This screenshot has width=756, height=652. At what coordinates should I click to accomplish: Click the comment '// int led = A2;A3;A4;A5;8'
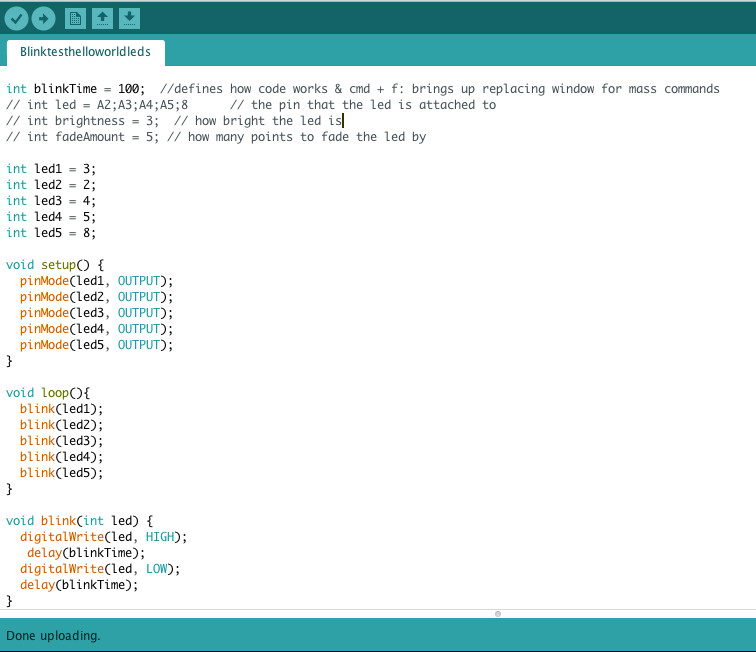(x=97, y=105)
